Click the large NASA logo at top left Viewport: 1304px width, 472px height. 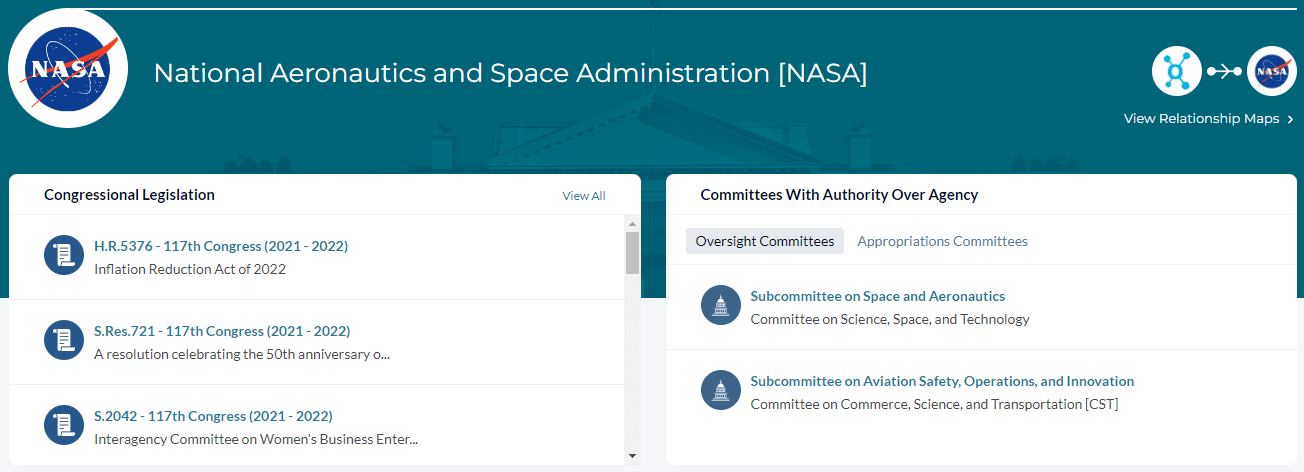[68, 69]
